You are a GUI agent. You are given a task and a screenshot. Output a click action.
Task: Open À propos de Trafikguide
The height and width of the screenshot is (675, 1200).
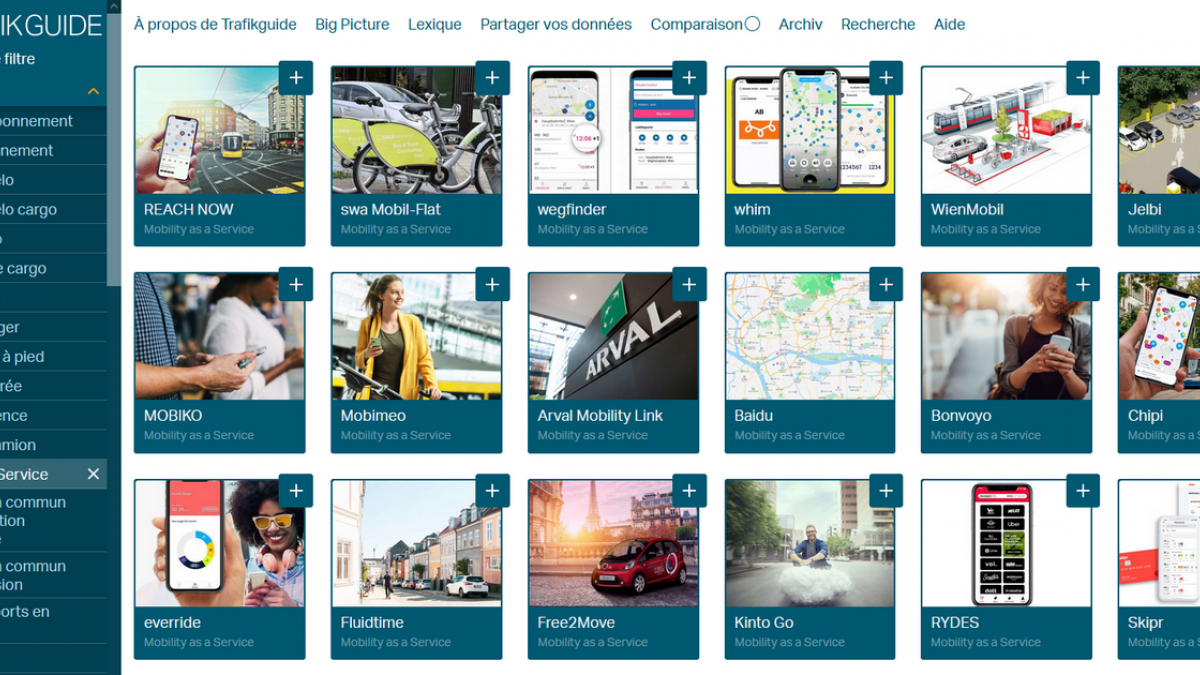pos(215,24)
